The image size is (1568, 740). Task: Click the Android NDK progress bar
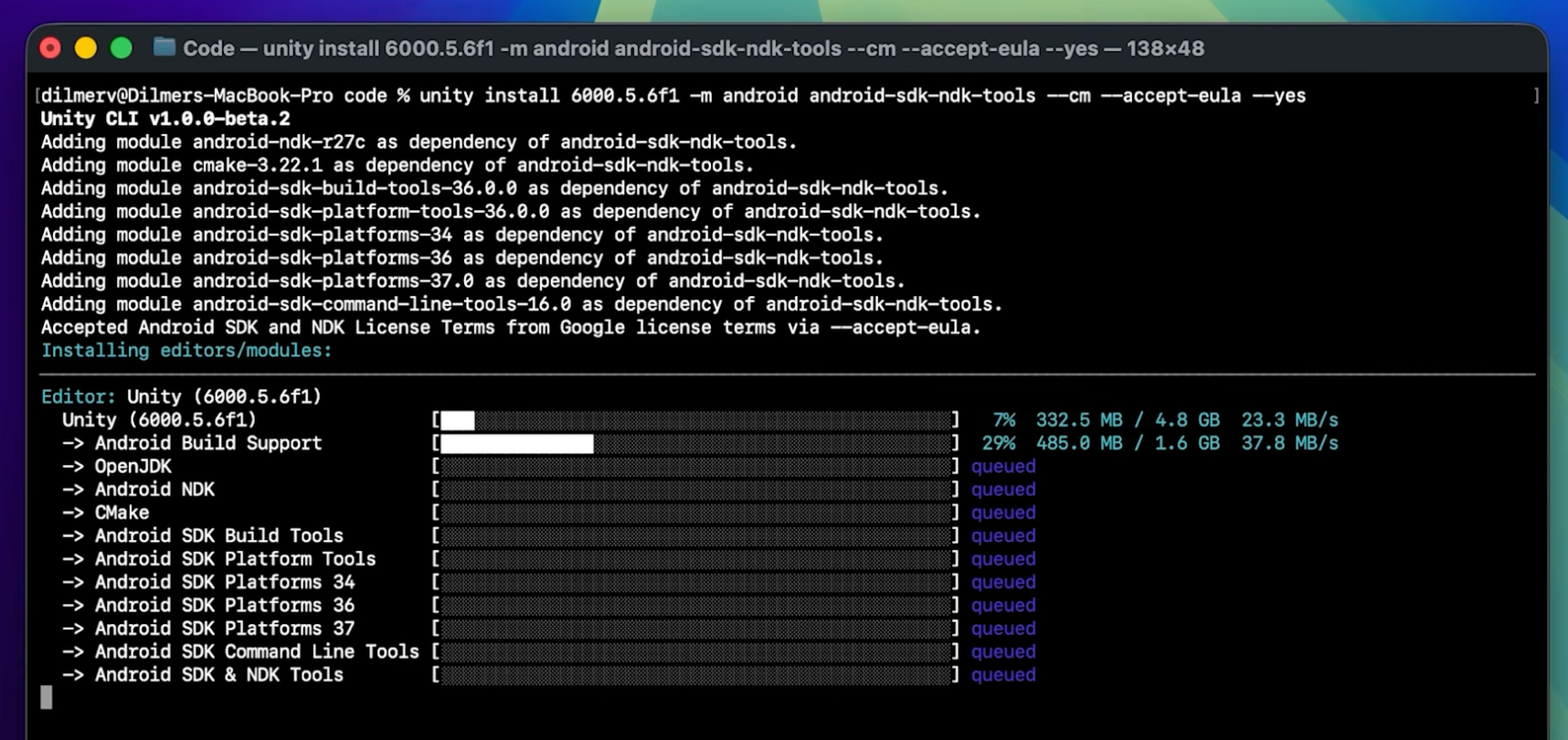[696, 490]
